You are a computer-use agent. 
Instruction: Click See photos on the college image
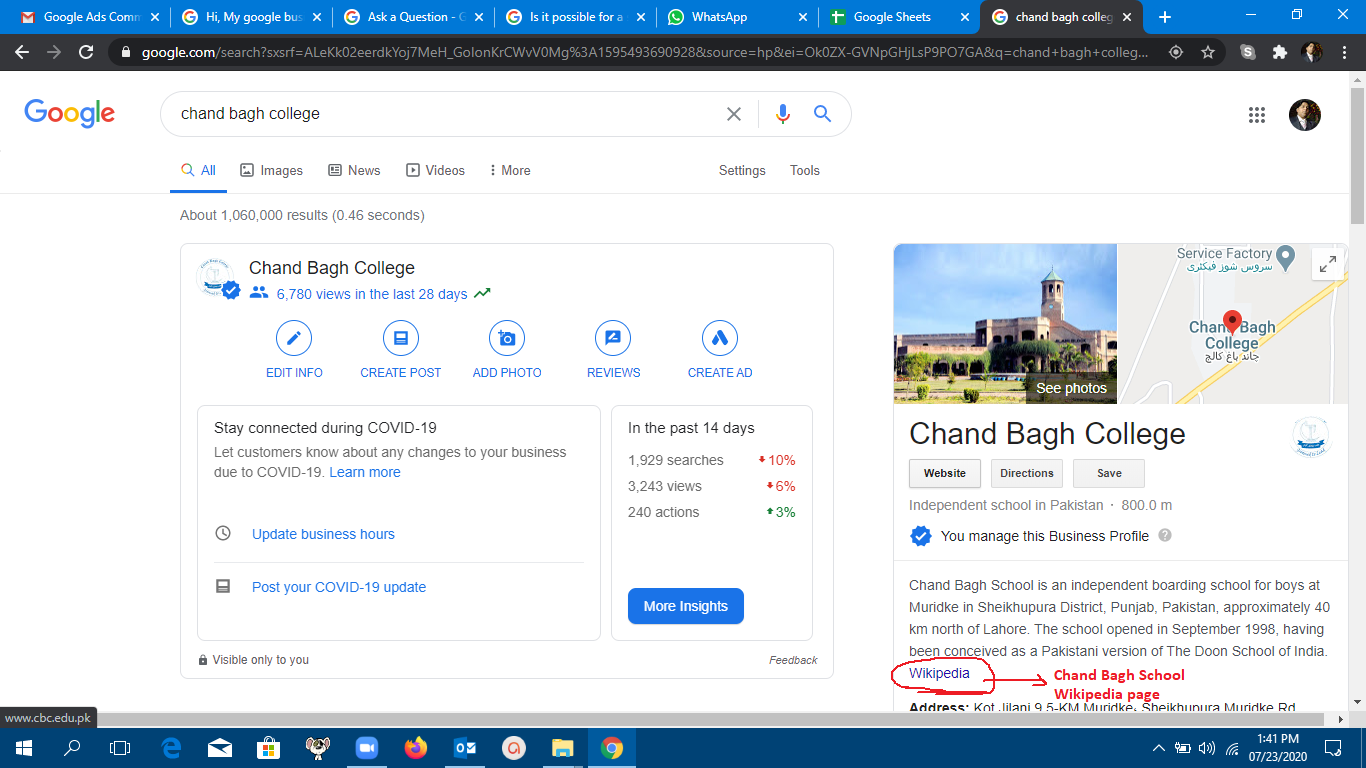coord(1071,388)
